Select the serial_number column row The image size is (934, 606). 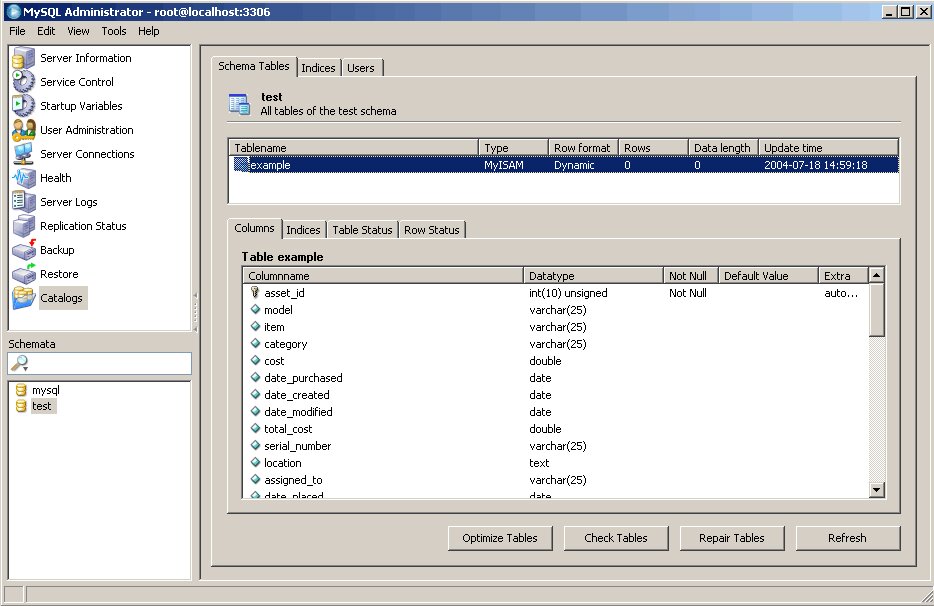[556, 446]
